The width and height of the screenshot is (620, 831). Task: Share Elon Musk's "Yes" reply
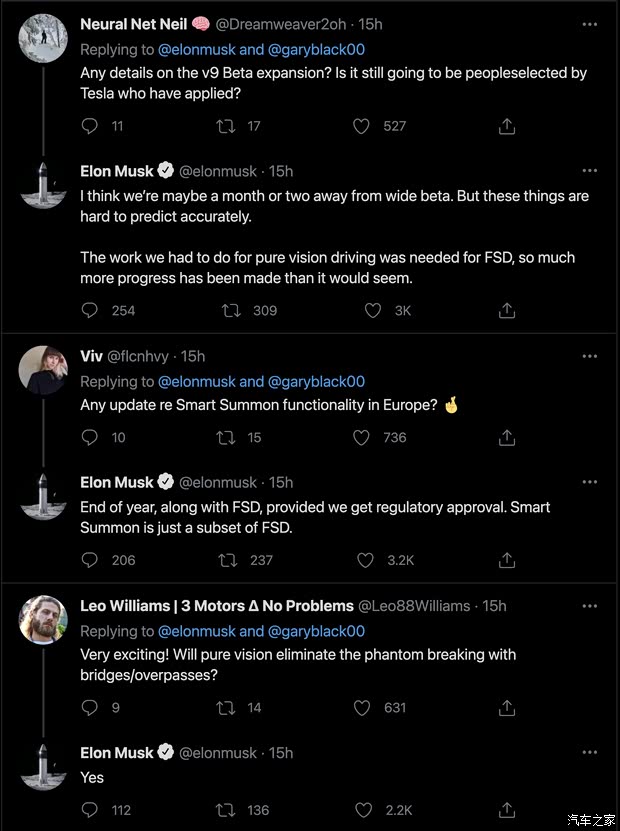(506, 810)
